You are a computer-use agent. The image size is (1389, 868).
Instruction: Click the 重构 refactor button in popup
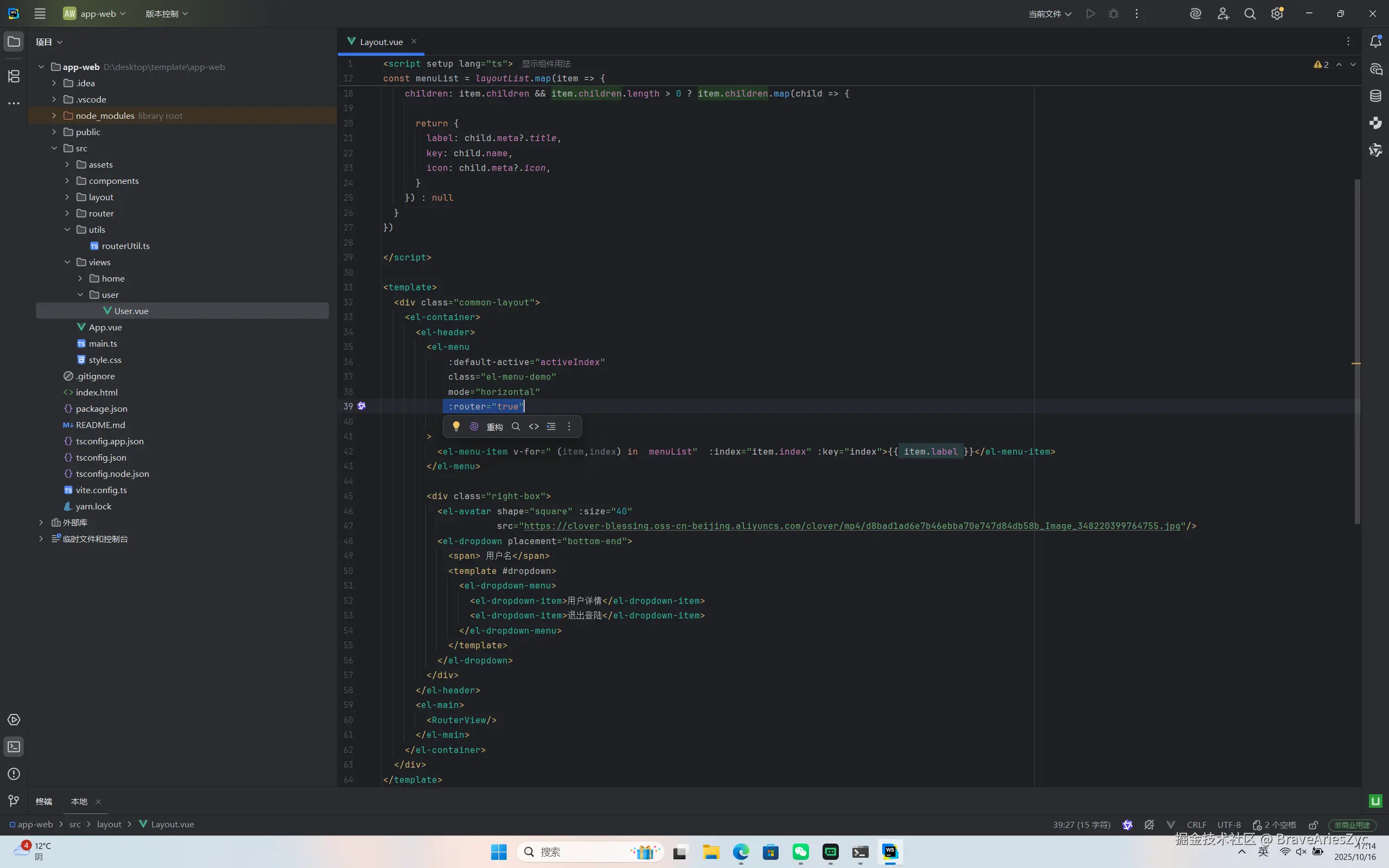[494, 426]
